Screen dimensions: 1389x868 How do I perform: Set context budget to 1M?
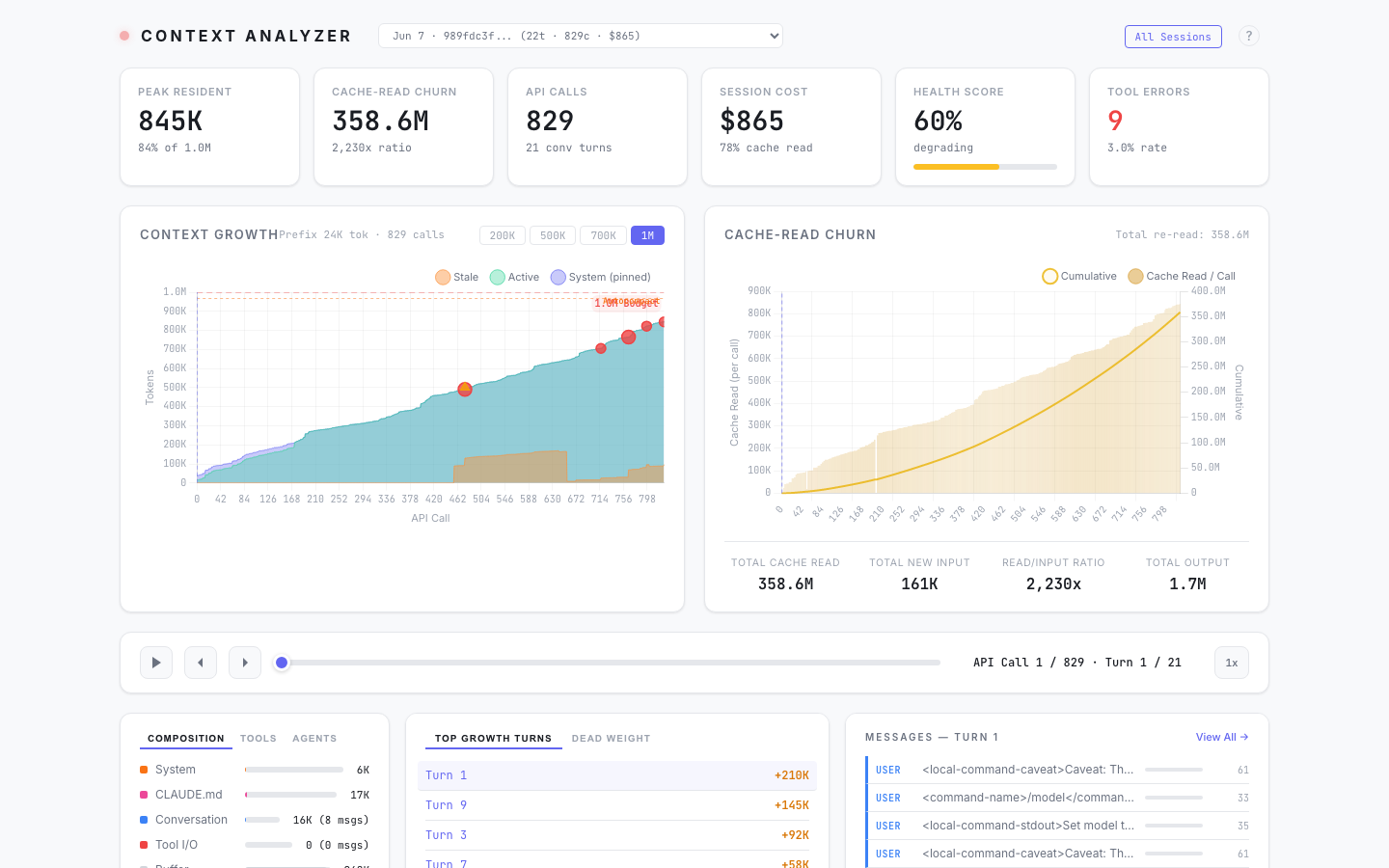coord(647,235)
